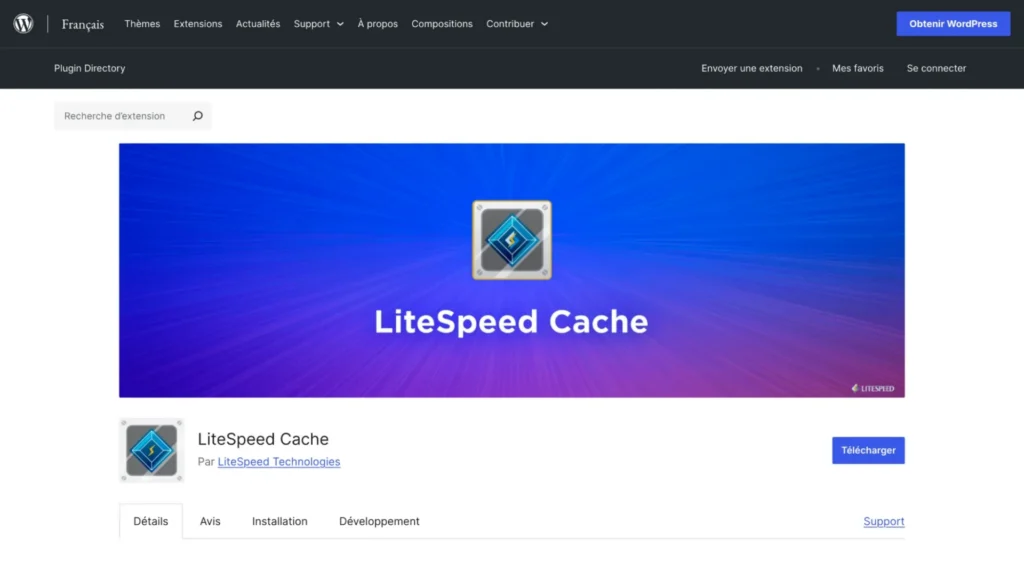The height and width of the screenshot is (561, 1024).
Task: Open Mes favoris link
Action: pyautogui.click(x=857, y=68)
